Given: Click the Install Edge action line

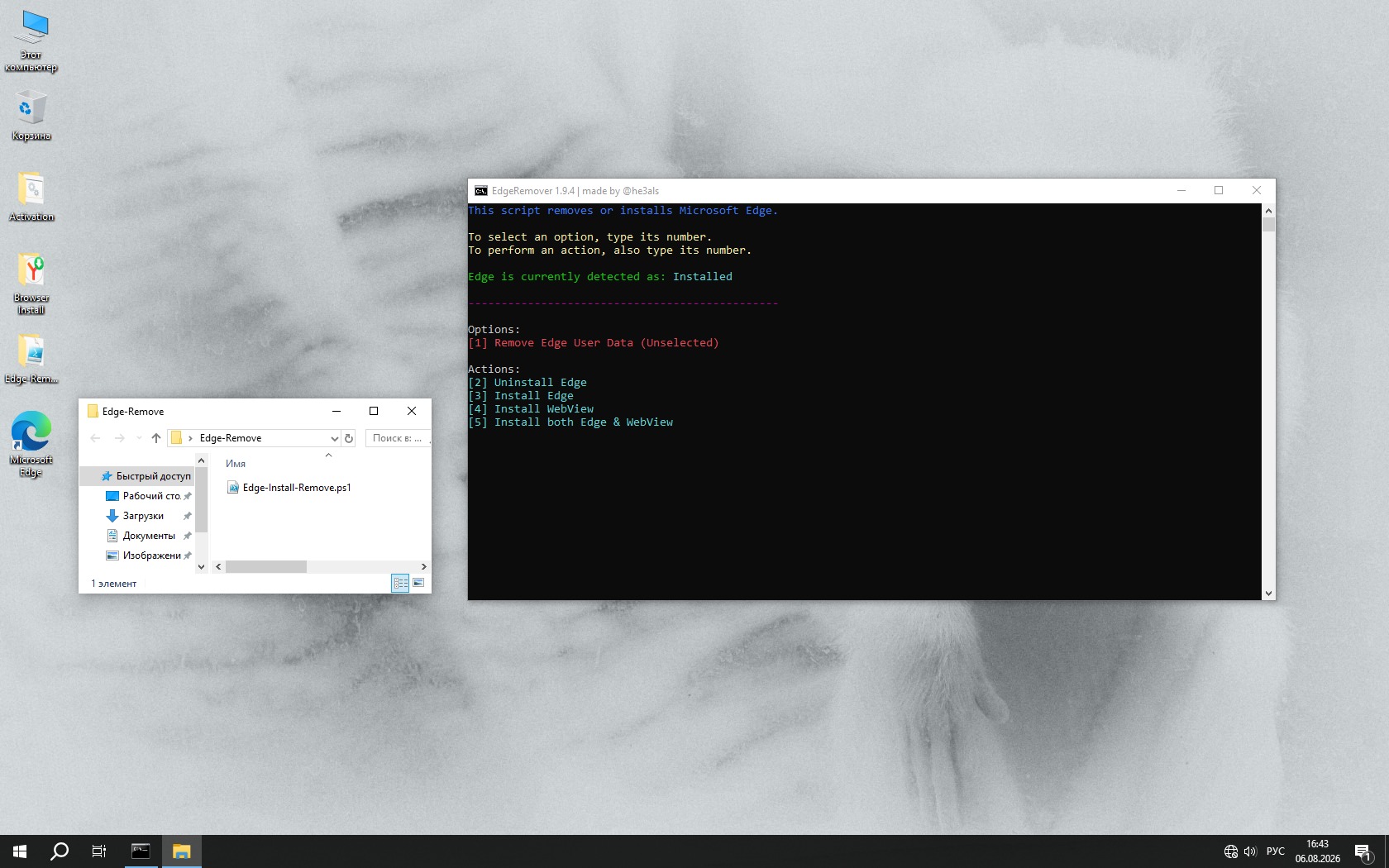Looking at the screenshot, I should click(521, 396).
